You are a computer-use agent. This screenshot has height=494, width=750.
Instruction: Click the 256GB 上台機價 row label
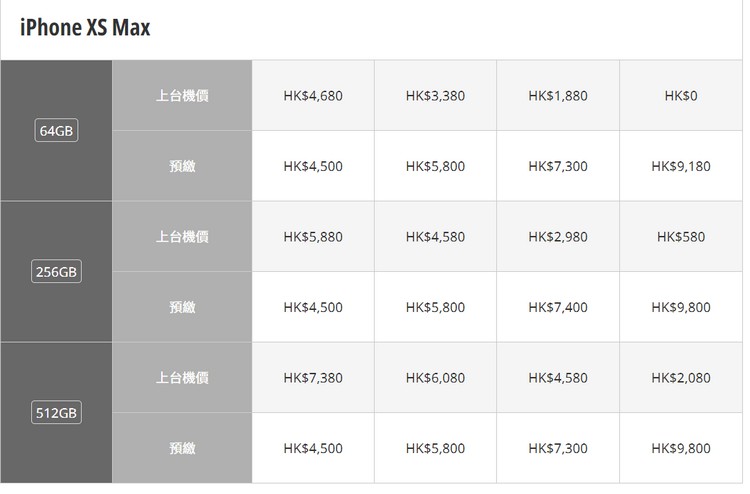pos(182,237)
